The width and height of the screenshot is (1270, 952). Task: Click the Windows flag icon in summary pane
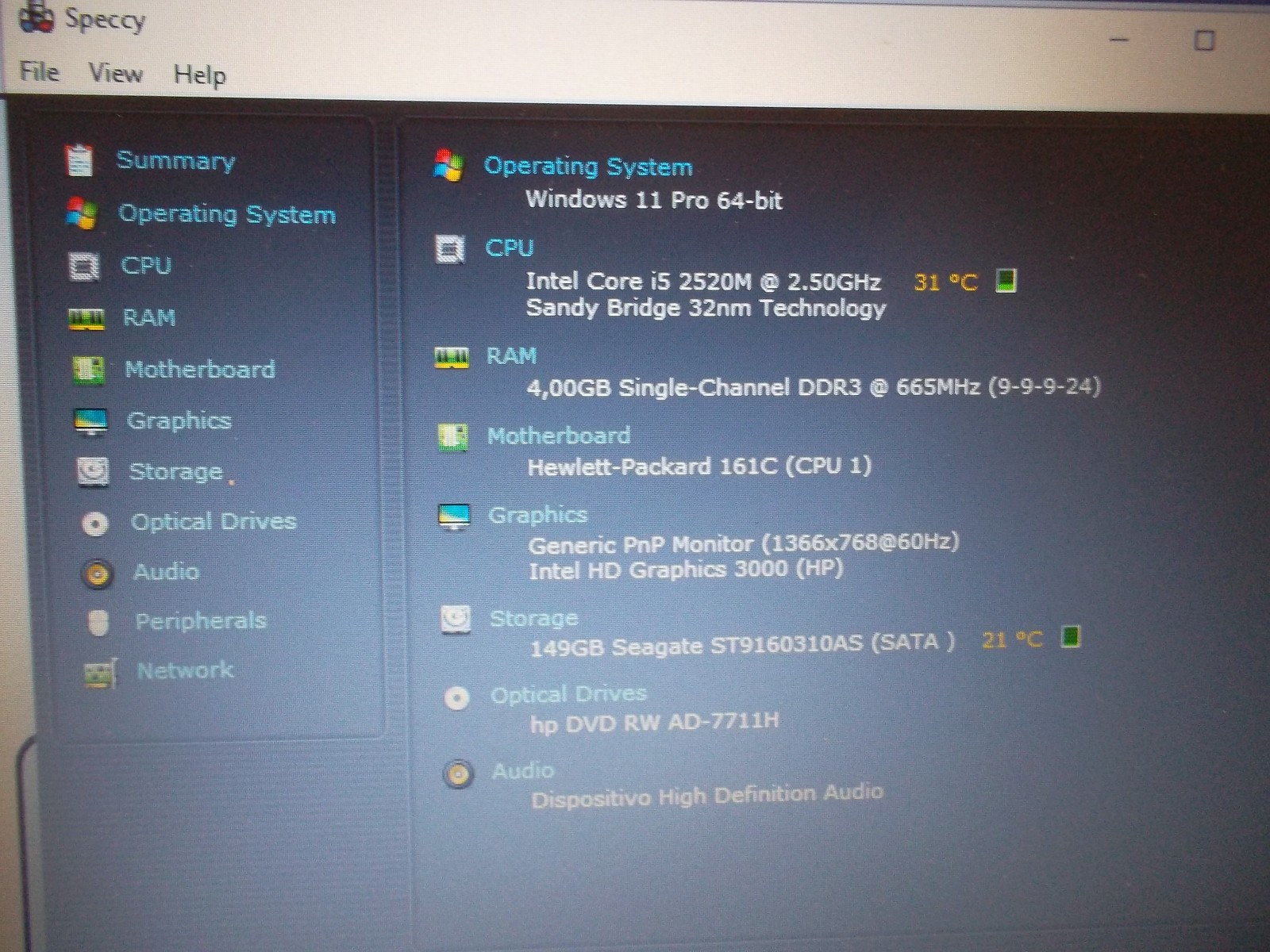pos(448,165)
